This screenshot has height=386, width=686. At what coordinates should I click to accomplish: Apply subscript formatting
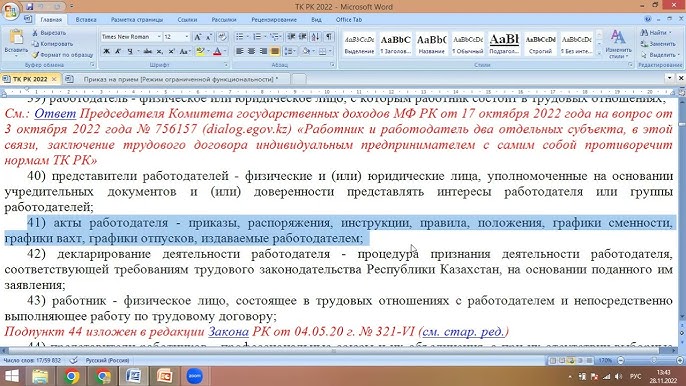(x=160, y=52)
